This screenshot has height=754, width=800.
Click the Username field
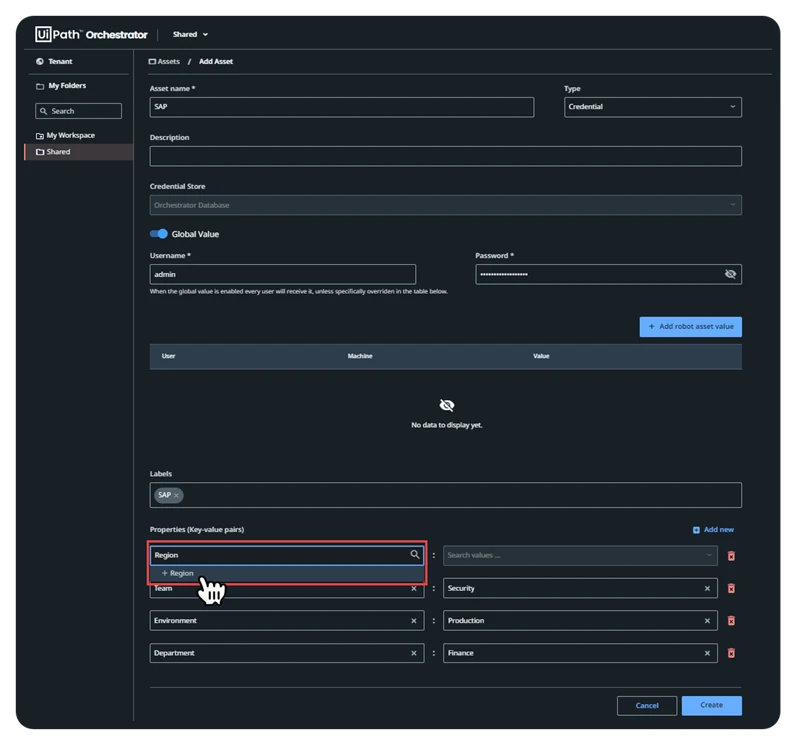click(283, 274)
